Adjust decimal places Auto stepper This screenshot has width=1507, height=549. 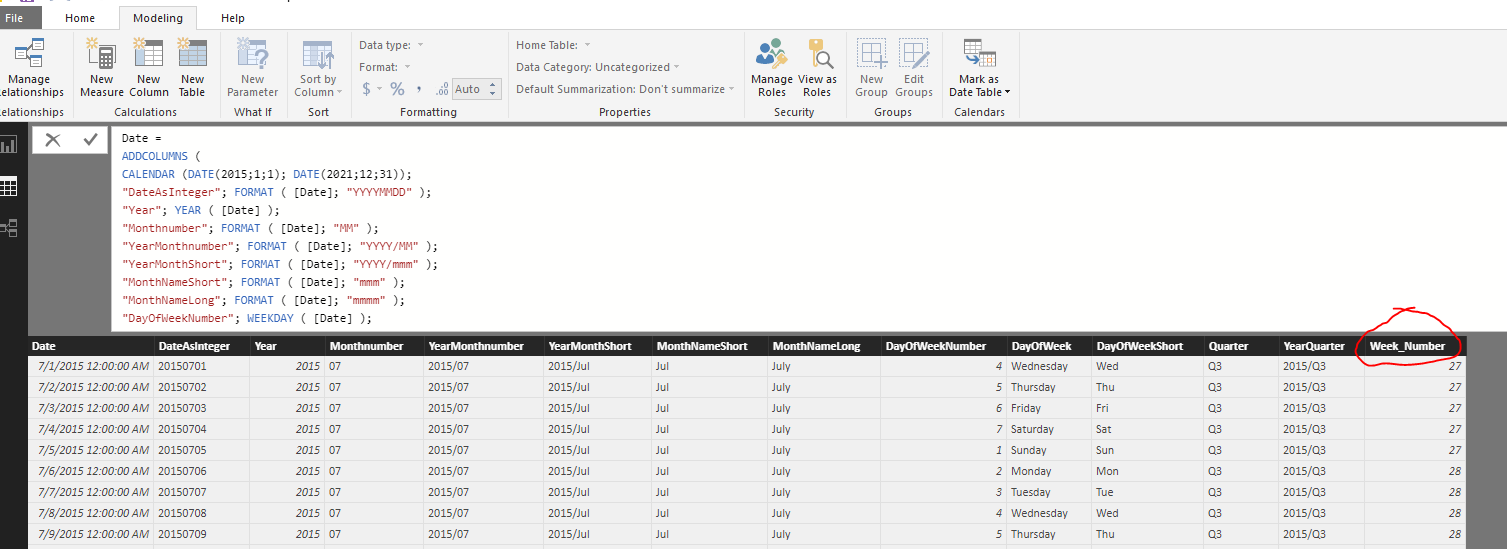point(492,89)
